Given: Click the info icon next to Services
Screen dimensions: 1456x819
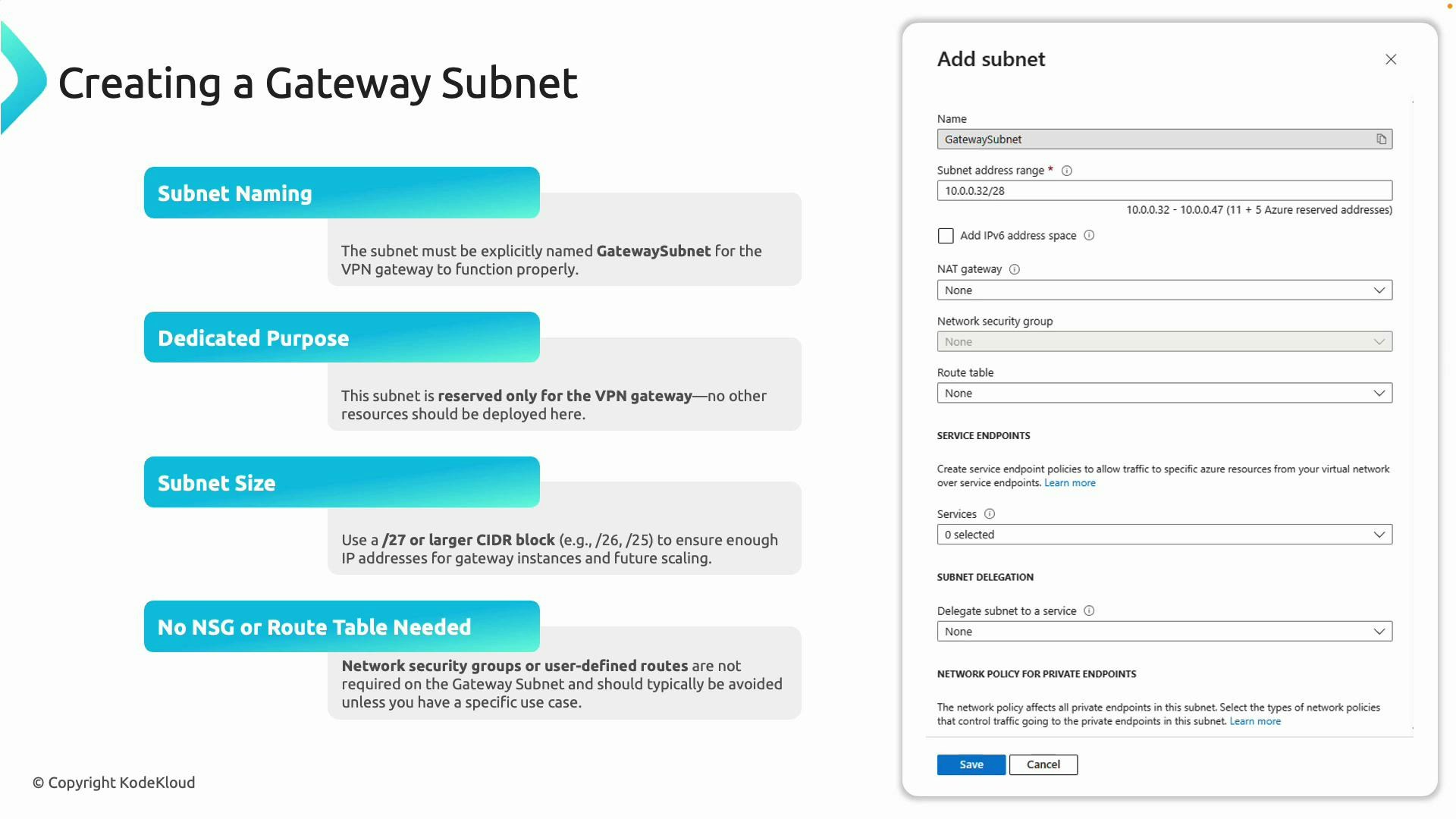Looking at the screenshot, I should [990, 513].
